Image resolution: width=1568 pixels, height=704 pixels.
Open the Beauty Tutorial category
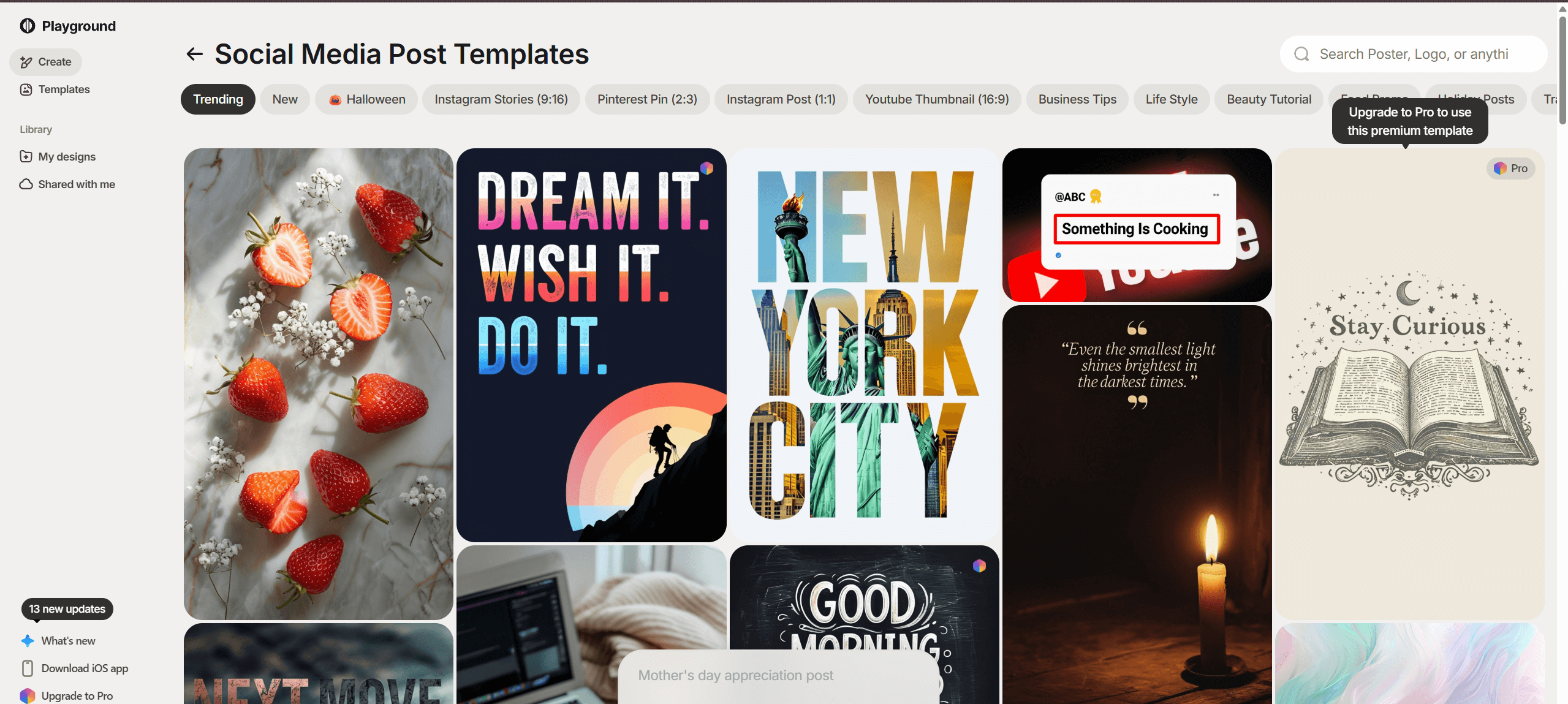1269,99
